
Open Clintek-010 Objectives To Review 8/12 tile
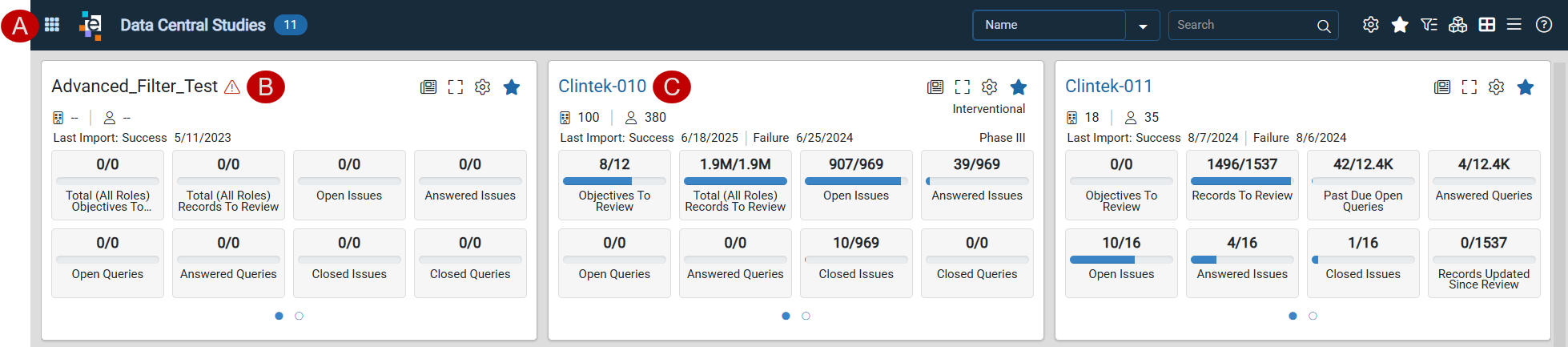tap(614, 185)
